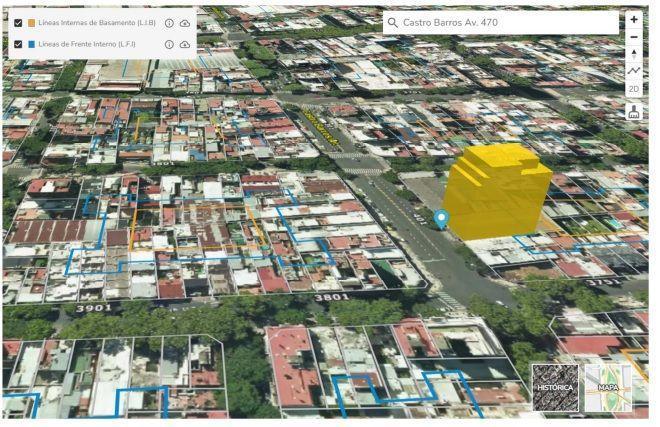660x427 pixels.
Task: Clear the map with the broom tool
Action: (634, 112)
